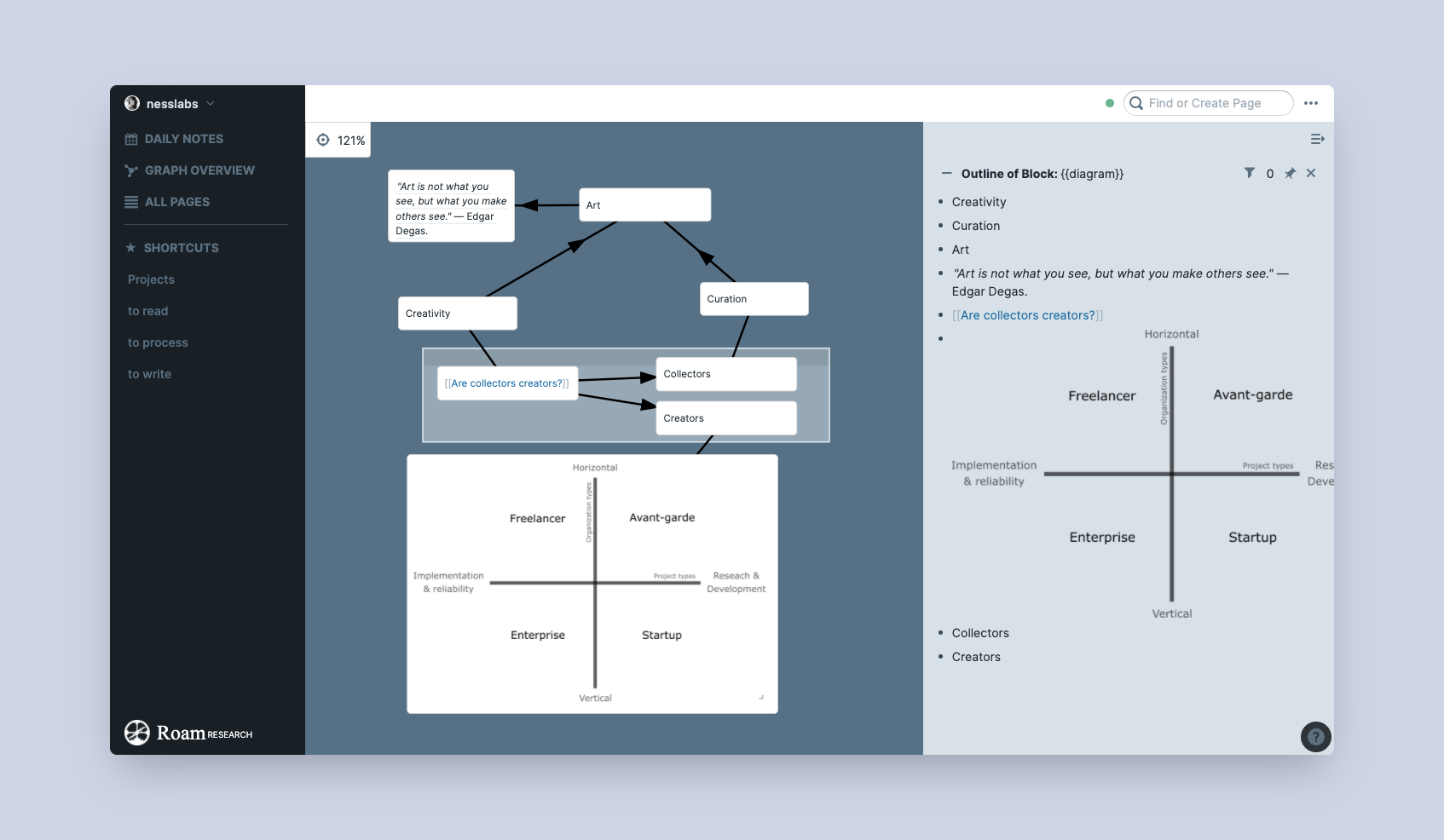Click the 121% zoom level control
This screenshot has height=840, width=1444.
350,139
